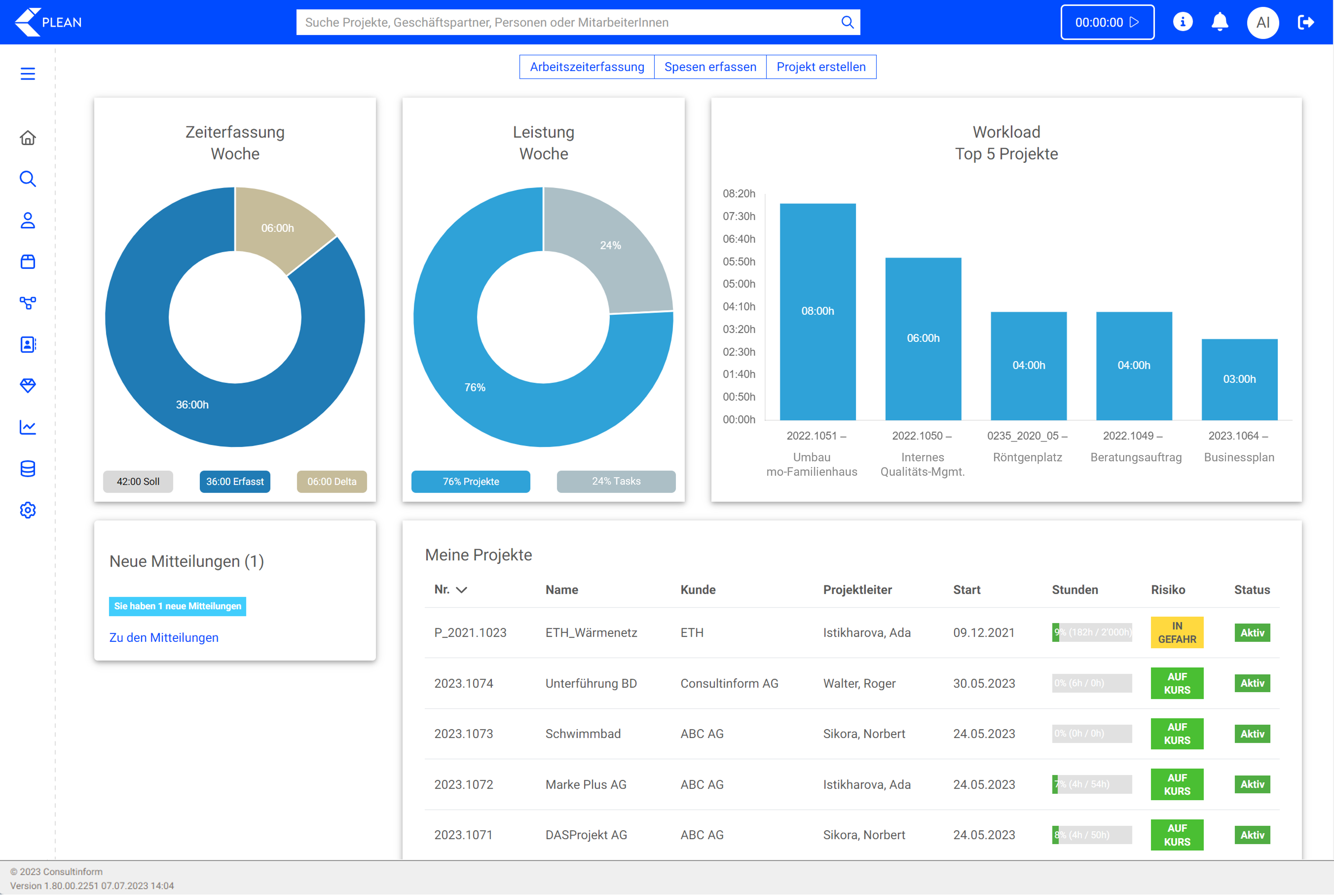Sort by Nr. column chevron
Viewport: 1334px width, 896px height.
[x=462, y=590]
